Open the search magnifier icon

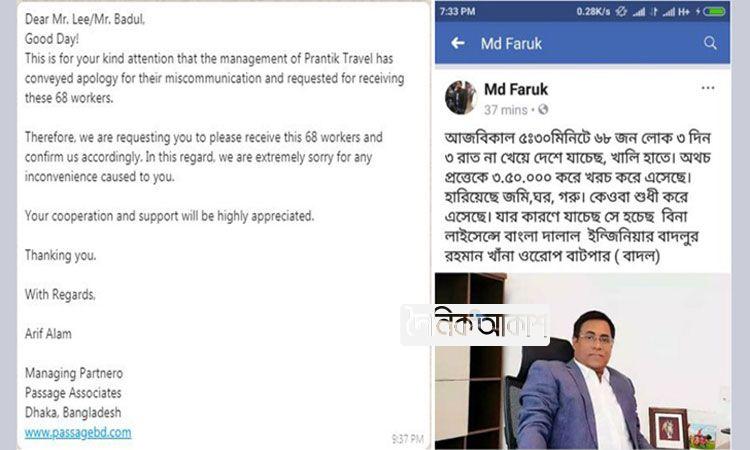710,43
